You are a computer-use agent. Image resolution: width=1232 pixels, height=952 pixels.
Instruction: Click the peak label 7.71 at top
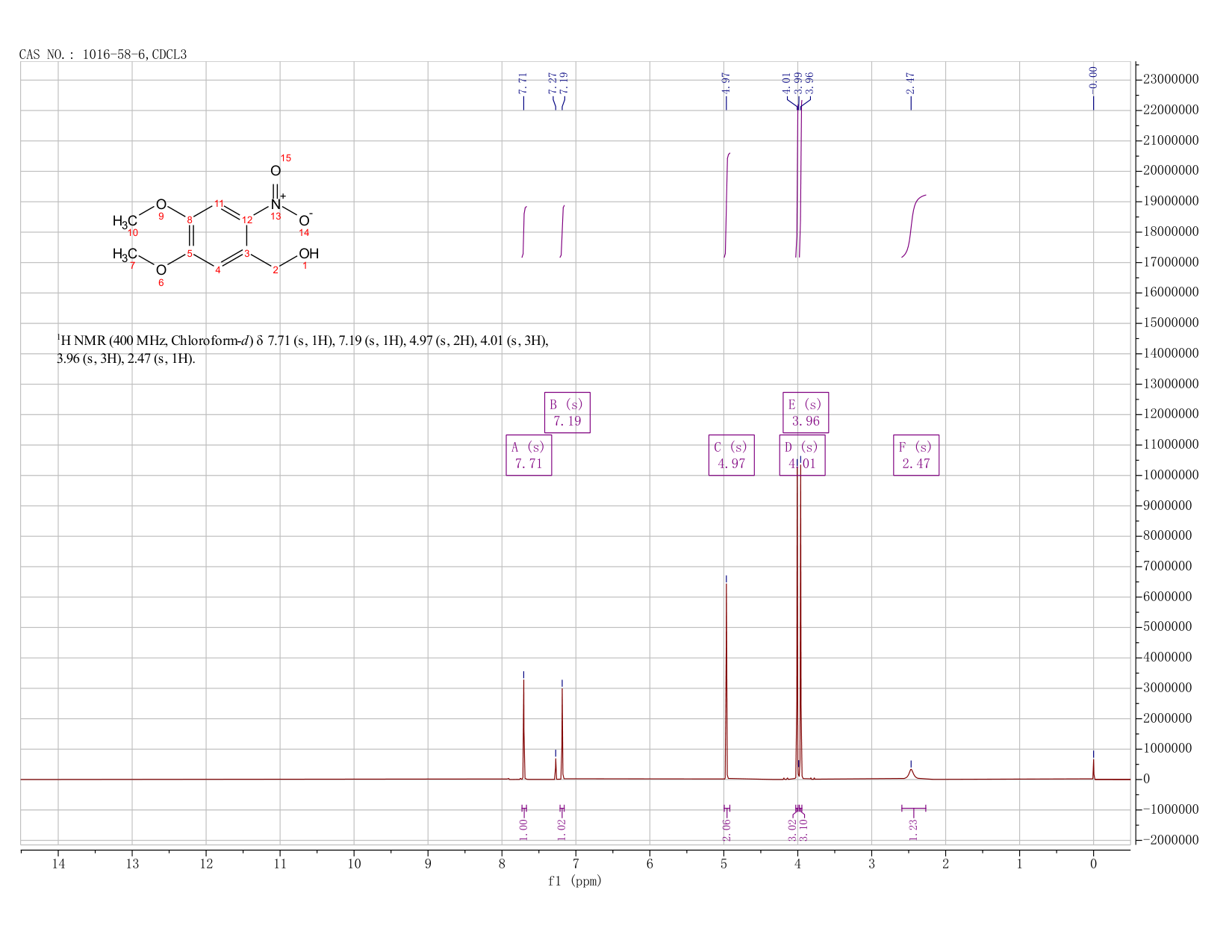pos(523,82)
